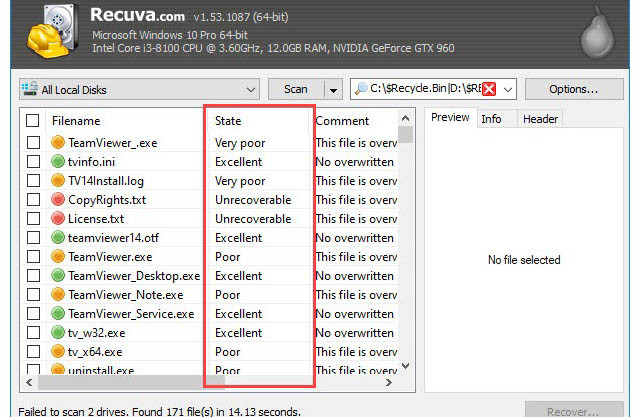Switch to the Preview tab

[450, 118]
